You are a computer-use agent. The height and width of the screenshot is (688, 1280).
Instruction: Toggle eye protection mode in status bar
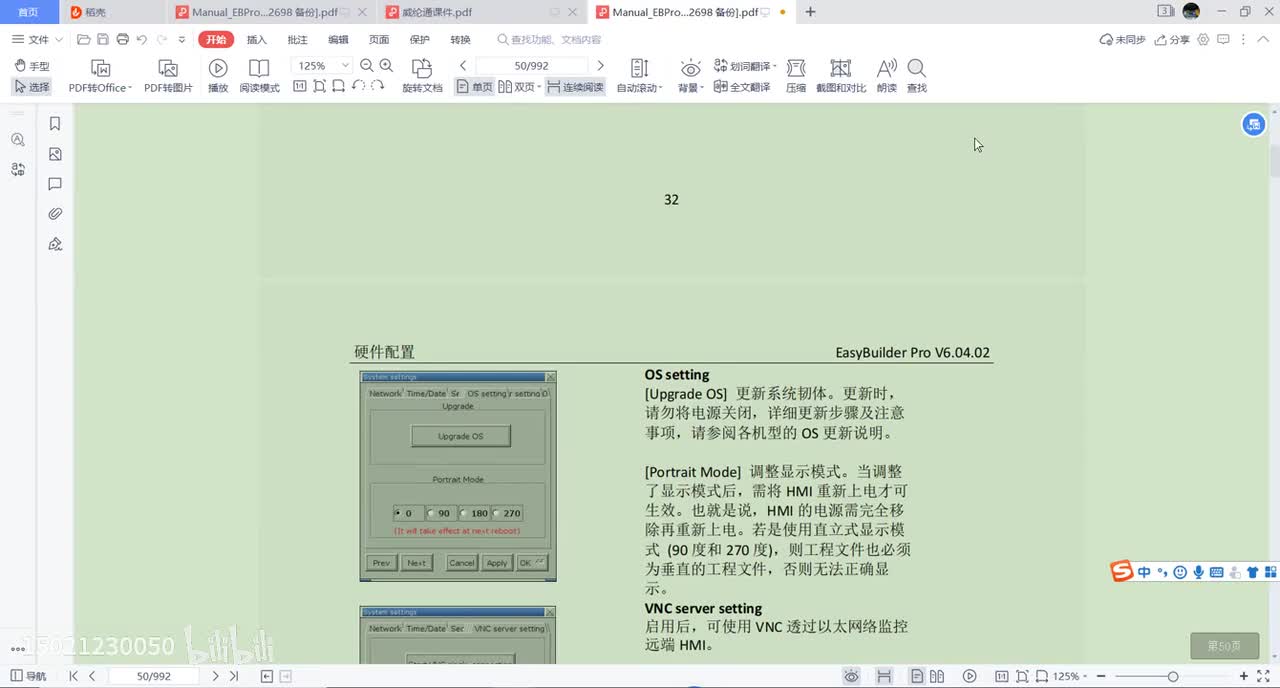[851, 677]
